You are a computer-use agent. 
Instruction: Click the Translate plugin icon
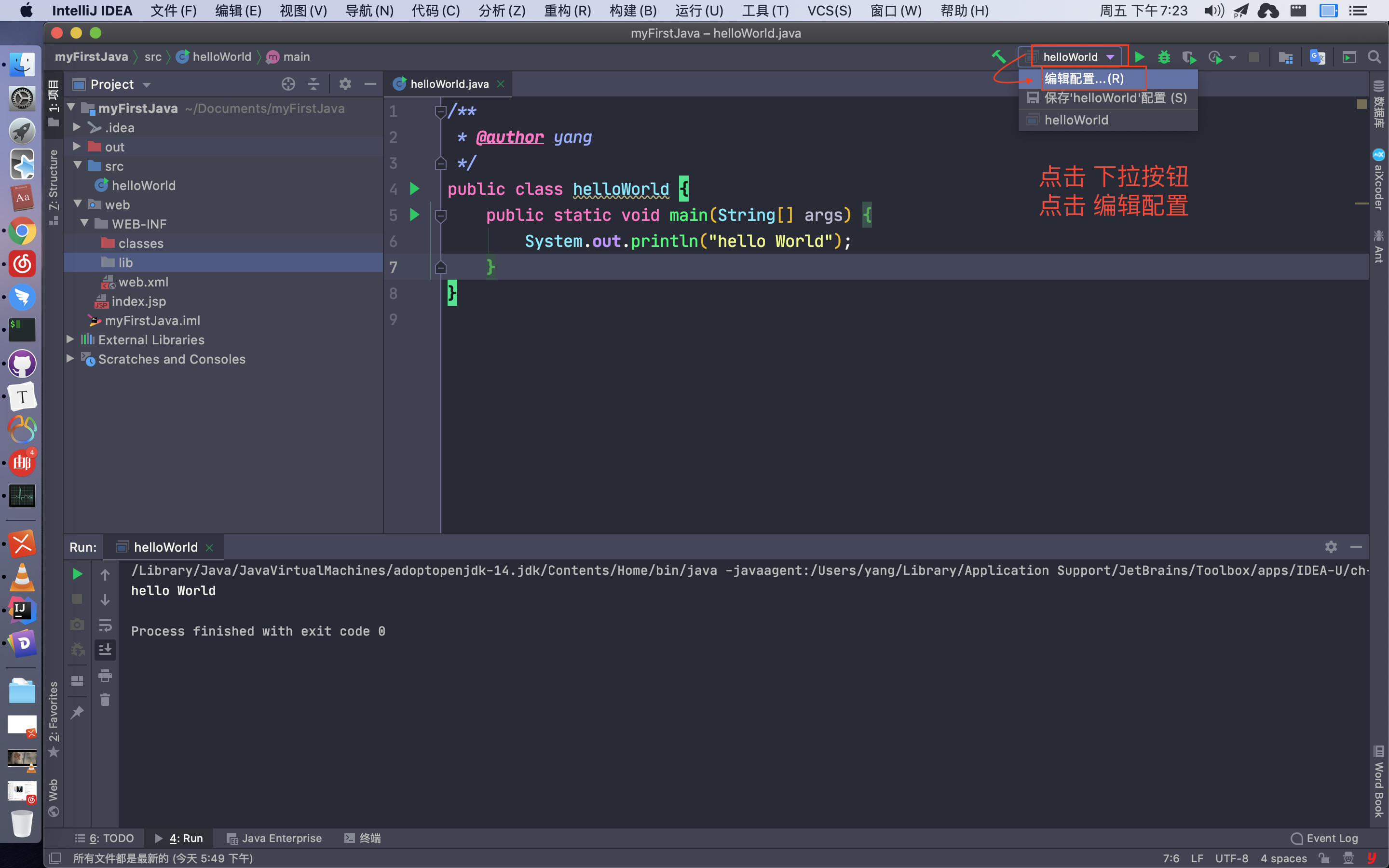(1317, 57)
